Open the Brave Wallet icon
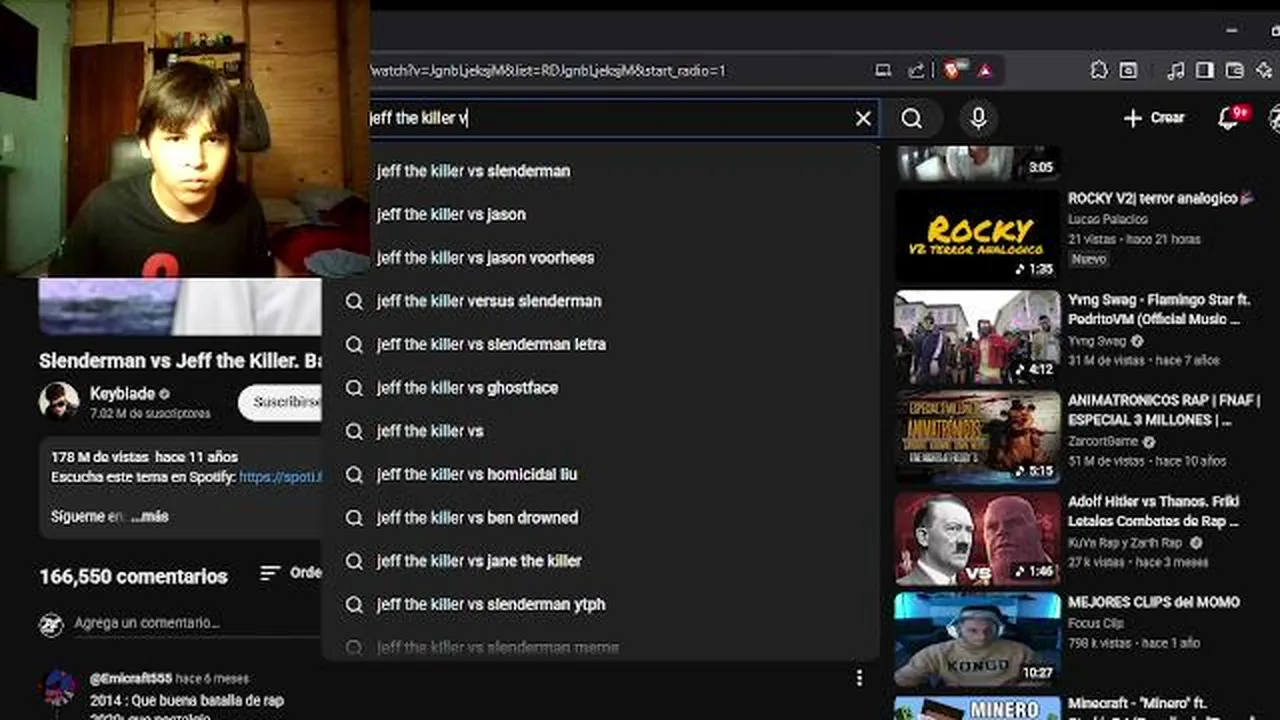This screenshot has width=1280, height=720. (1235, 70)
